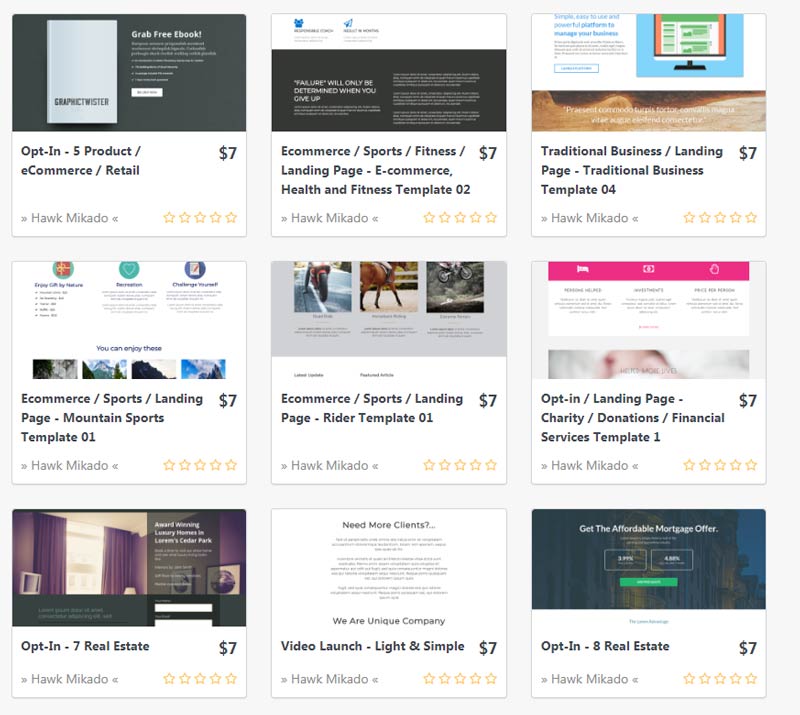Viewport: 800px width, 715px height.
Task: Give Mountain Sports Template 01 two stars
Action: pos(185,465)
